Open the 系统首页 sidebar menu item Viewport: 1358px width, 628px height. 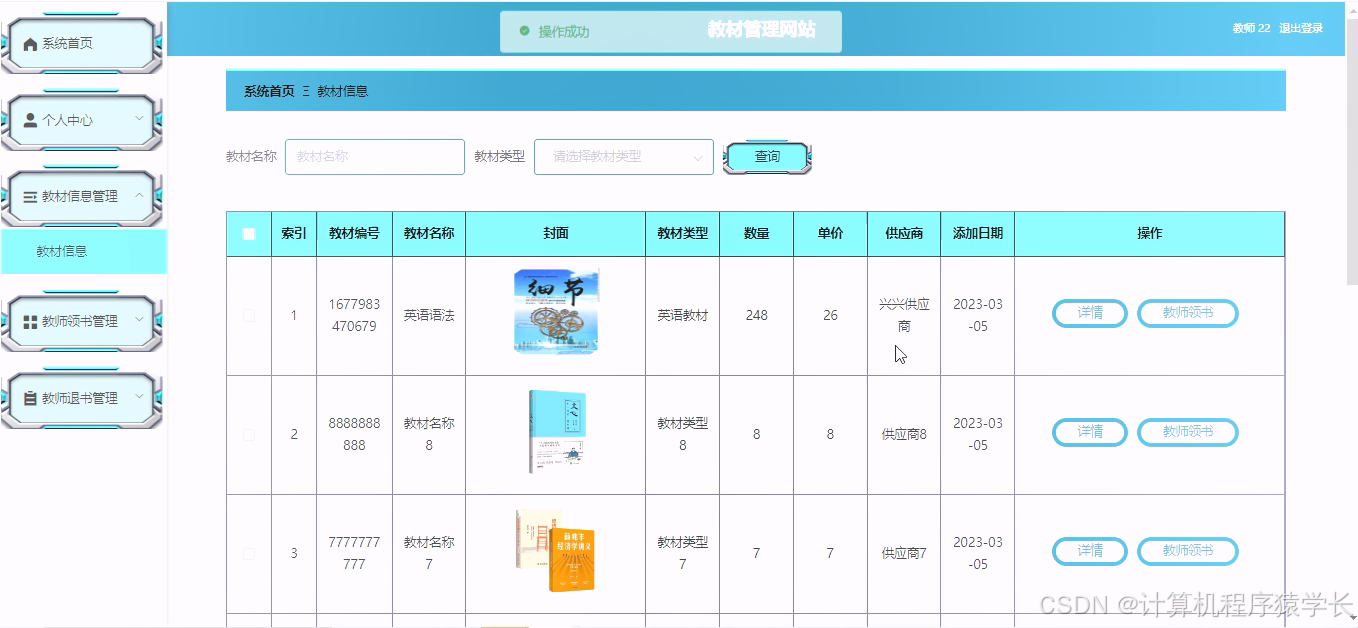[x=81, y=44]
